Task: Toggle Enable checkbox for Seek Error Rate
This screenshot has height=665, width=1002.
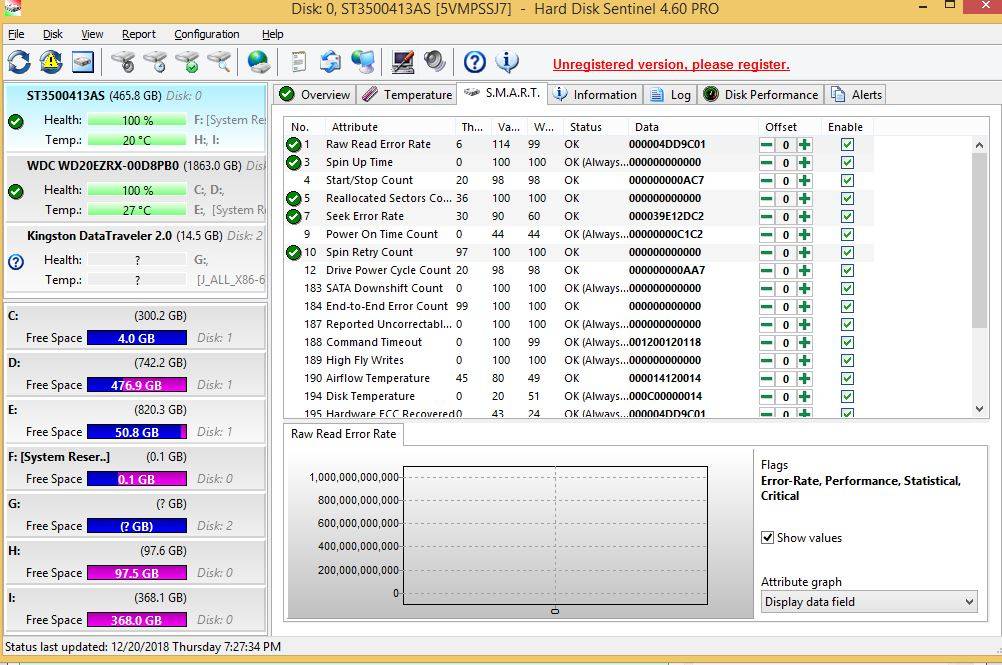Action: (x=847, y=216)
